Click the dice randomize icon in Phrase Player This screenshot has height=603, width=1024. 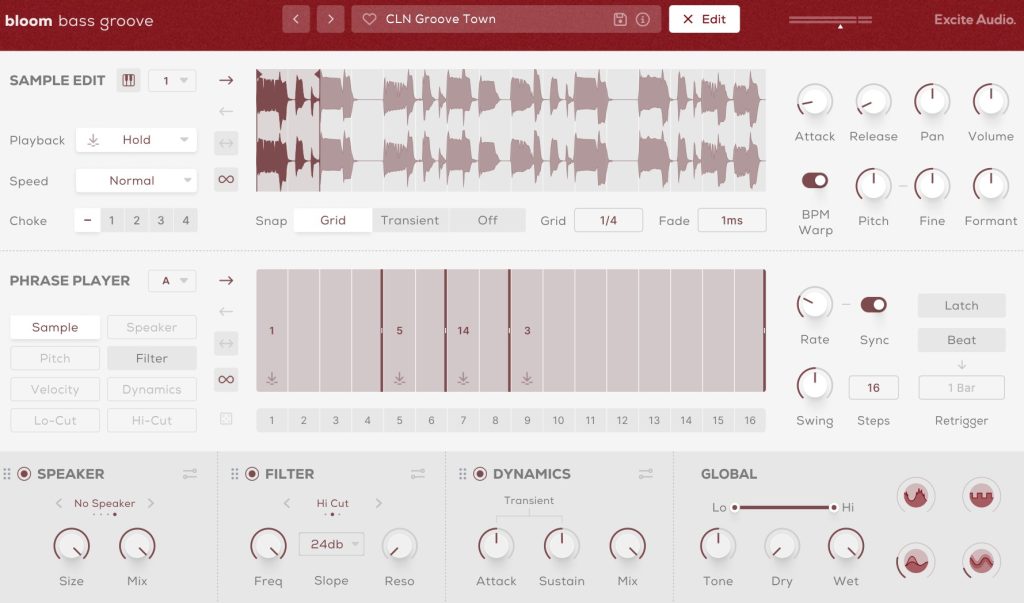[226, 419]
